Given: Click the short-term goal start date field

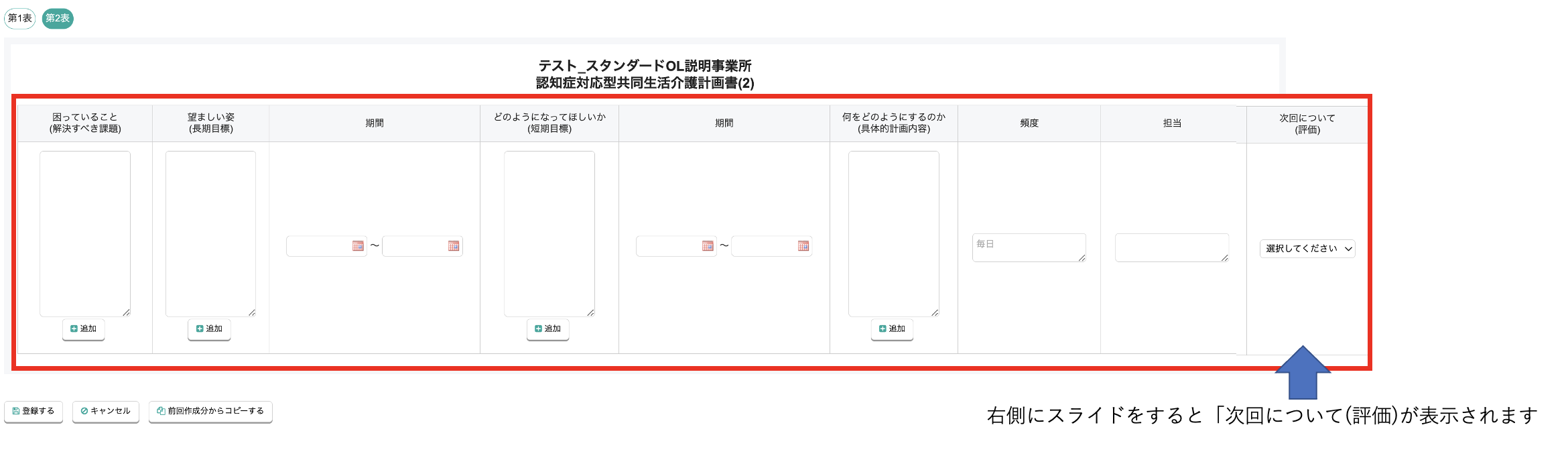Looking at the screenshot, I should click(676, 246).
